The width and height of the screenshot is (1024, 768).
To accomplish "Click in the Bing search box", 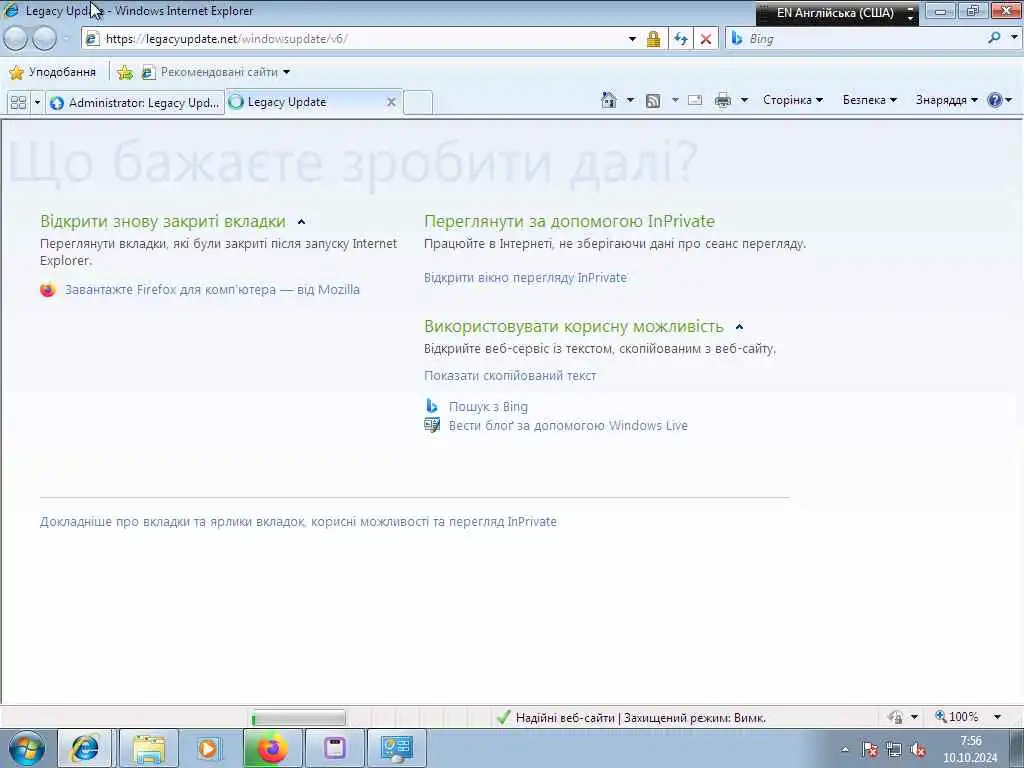I will 862,39.
